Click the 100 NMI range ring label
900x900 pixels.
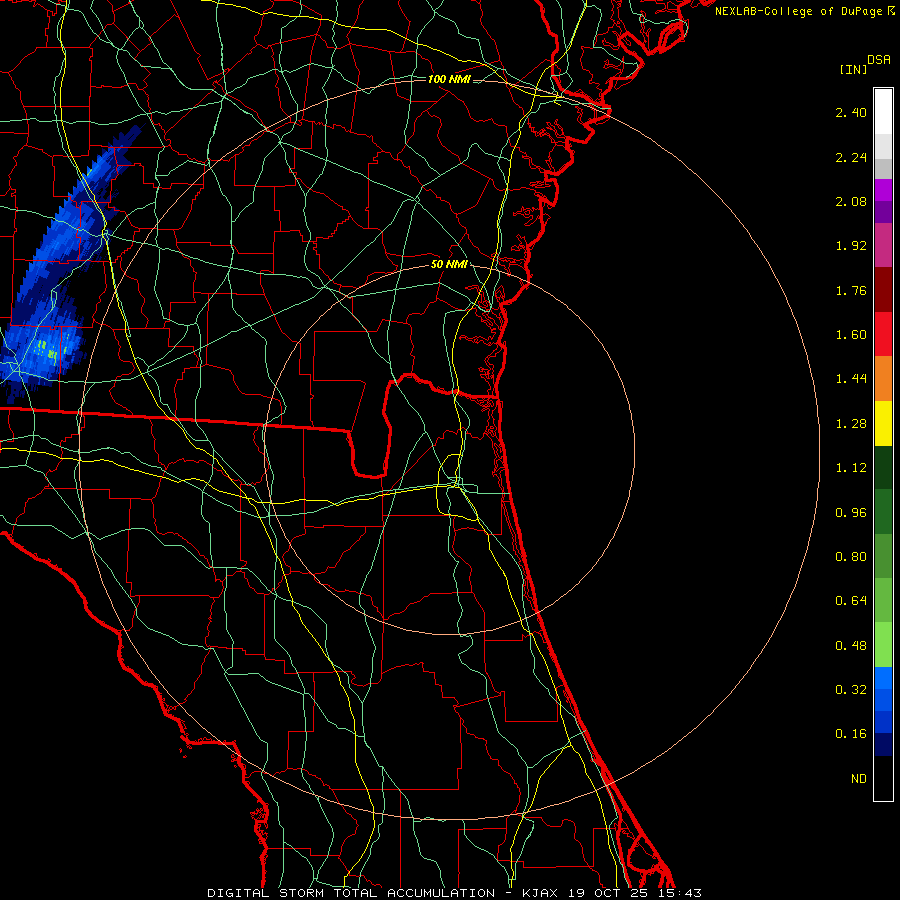click(x=449, y=79)
